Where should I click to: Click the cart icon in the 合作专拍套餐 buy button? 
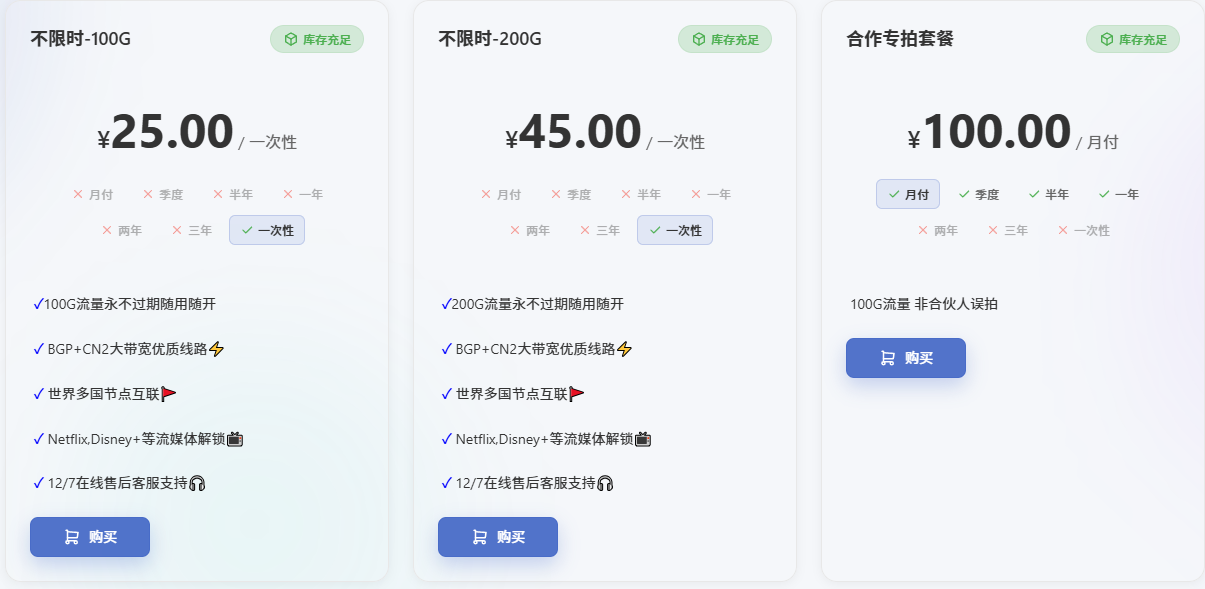[x=888, y=358]
